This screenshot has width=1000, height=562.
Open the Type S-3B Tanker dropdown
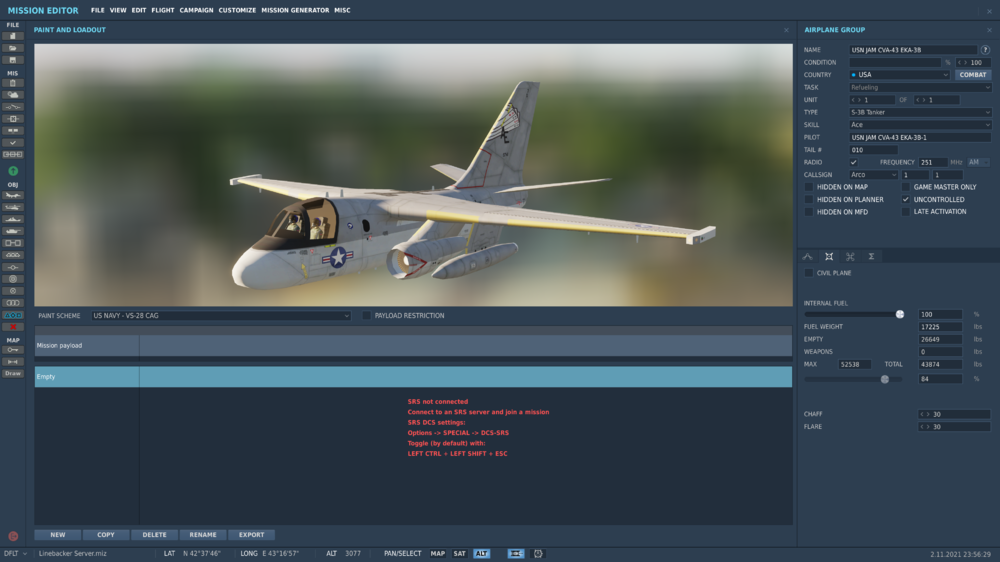pos(920,112)
